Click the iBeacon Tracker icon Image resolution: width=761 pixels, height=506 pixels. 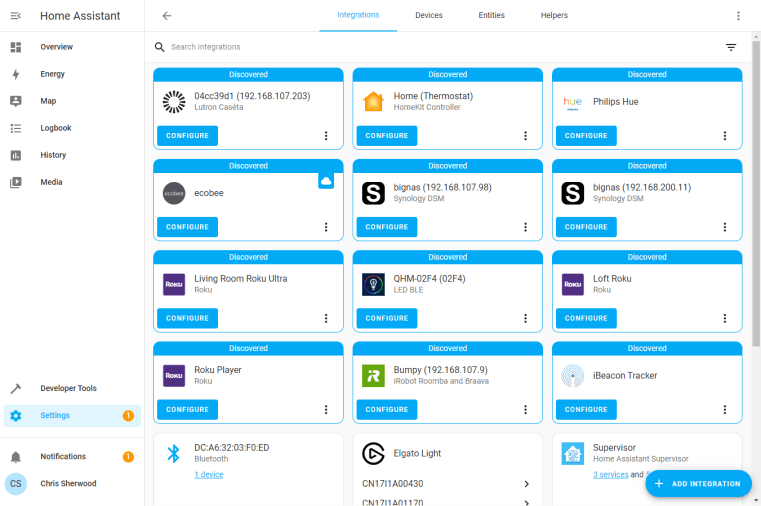(x=573, y=375)
